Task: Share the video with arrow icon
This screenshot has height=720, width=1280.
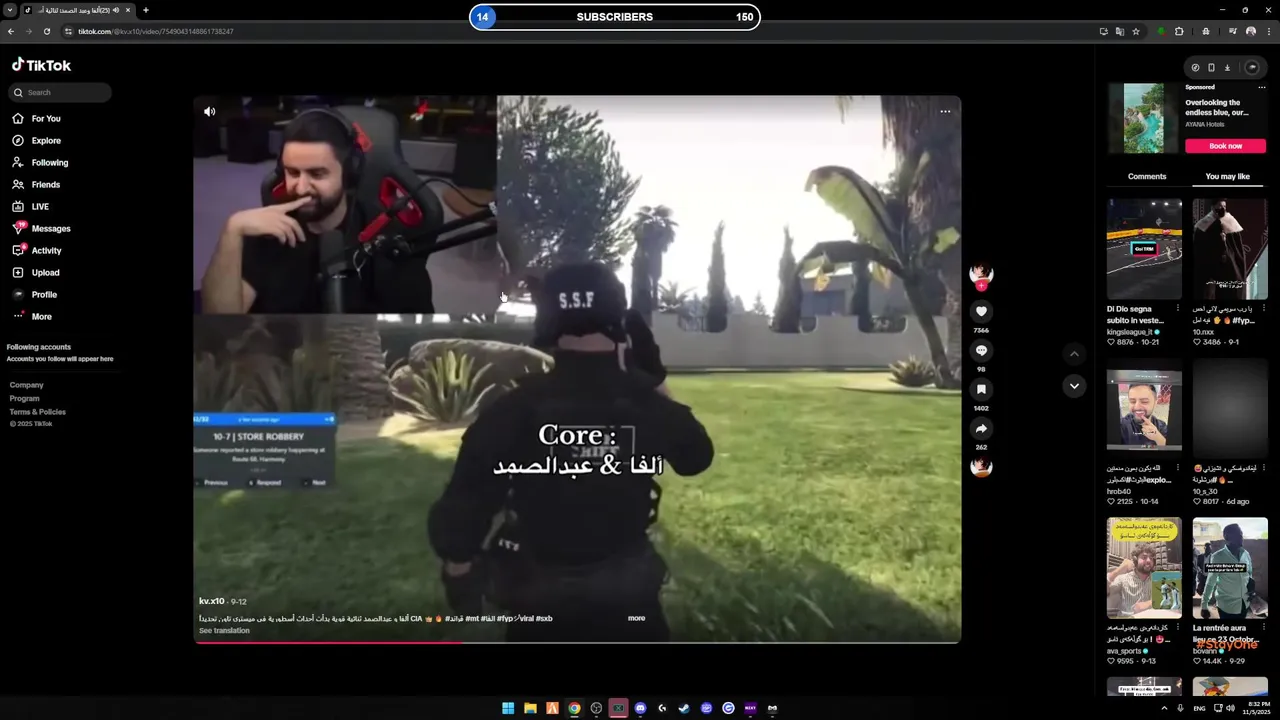Action: [x=981, y=428]
